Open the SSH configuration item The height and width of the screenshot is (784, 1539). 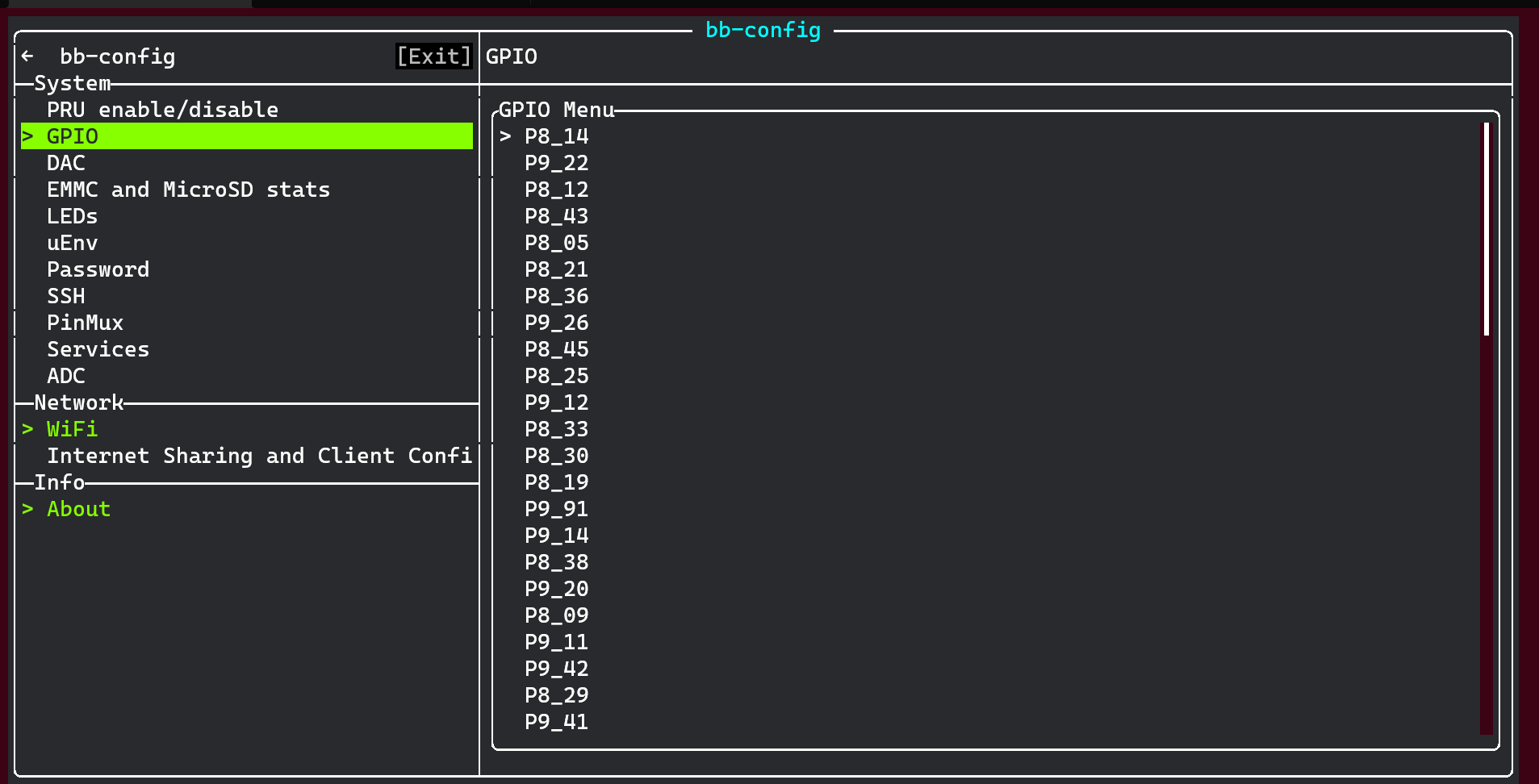65,295
